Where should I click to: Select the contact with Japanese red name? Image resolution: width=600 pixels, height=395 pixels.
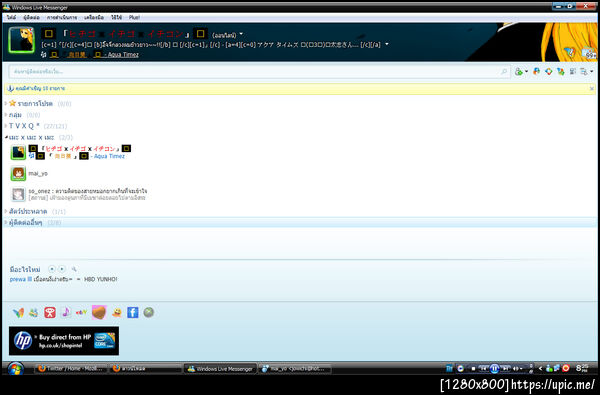[x=80, y=152]
